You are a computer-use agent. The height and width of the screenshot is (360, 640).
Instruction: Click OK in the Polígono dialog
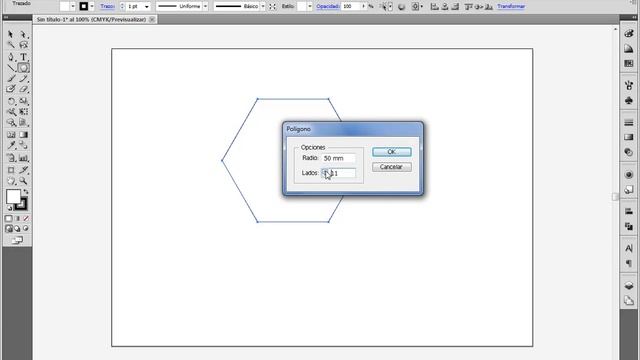pyautogui.click(x=391, y=152)
